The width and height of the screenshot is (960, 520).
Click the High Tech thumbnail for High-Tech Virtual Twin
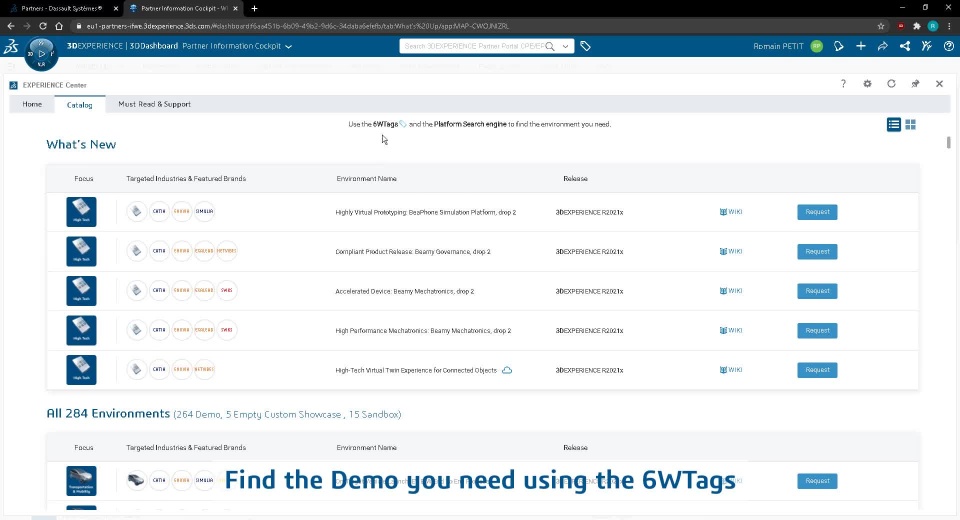(x=81, y=370)
